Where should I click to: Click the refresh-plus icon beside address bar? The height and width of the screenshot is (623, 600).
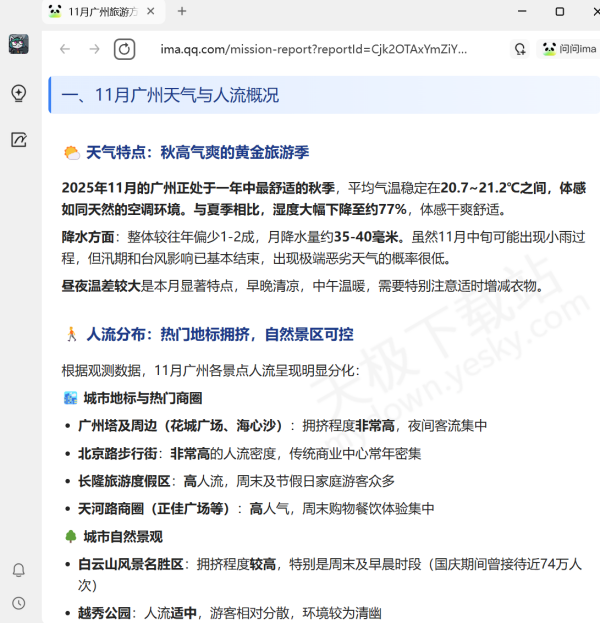click(520, 49)
